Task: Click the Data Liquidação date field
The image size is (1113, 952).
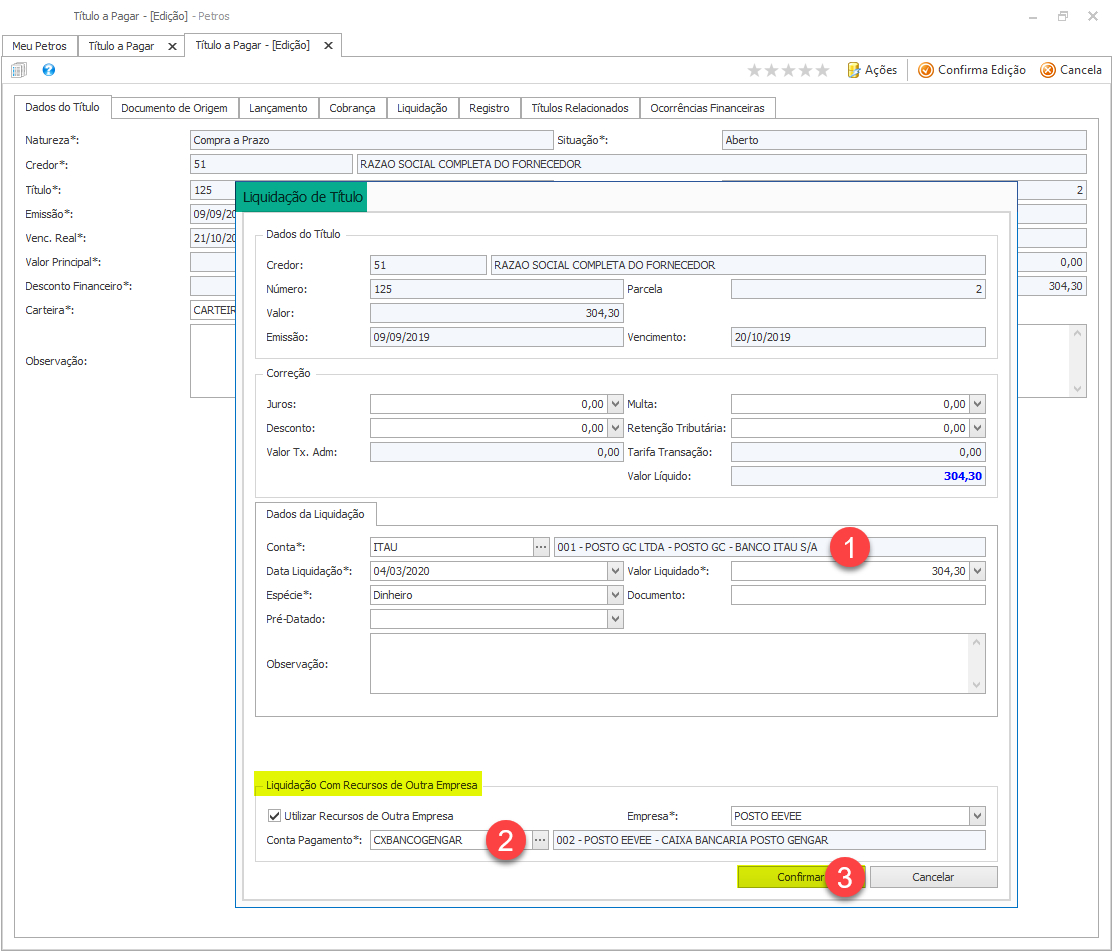Action: [x=489, y=571]
